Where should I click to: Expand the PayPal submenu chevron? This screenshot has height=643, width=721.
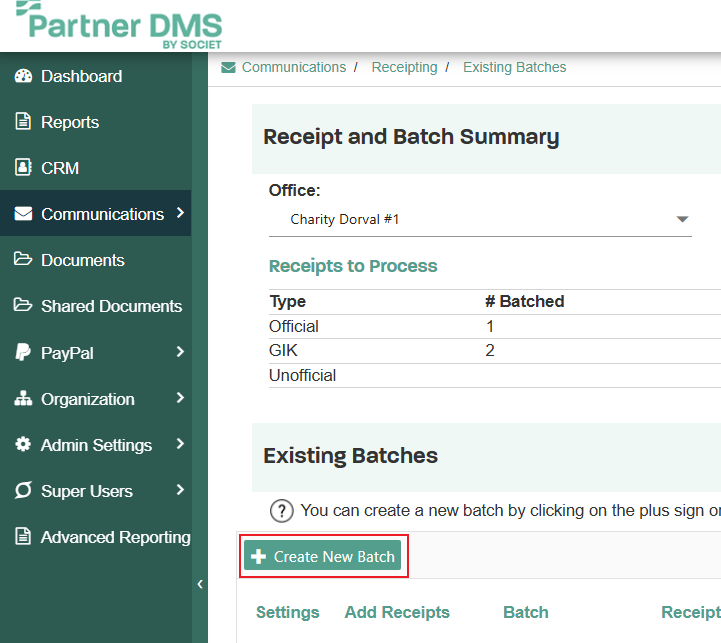tap(180, 352)
